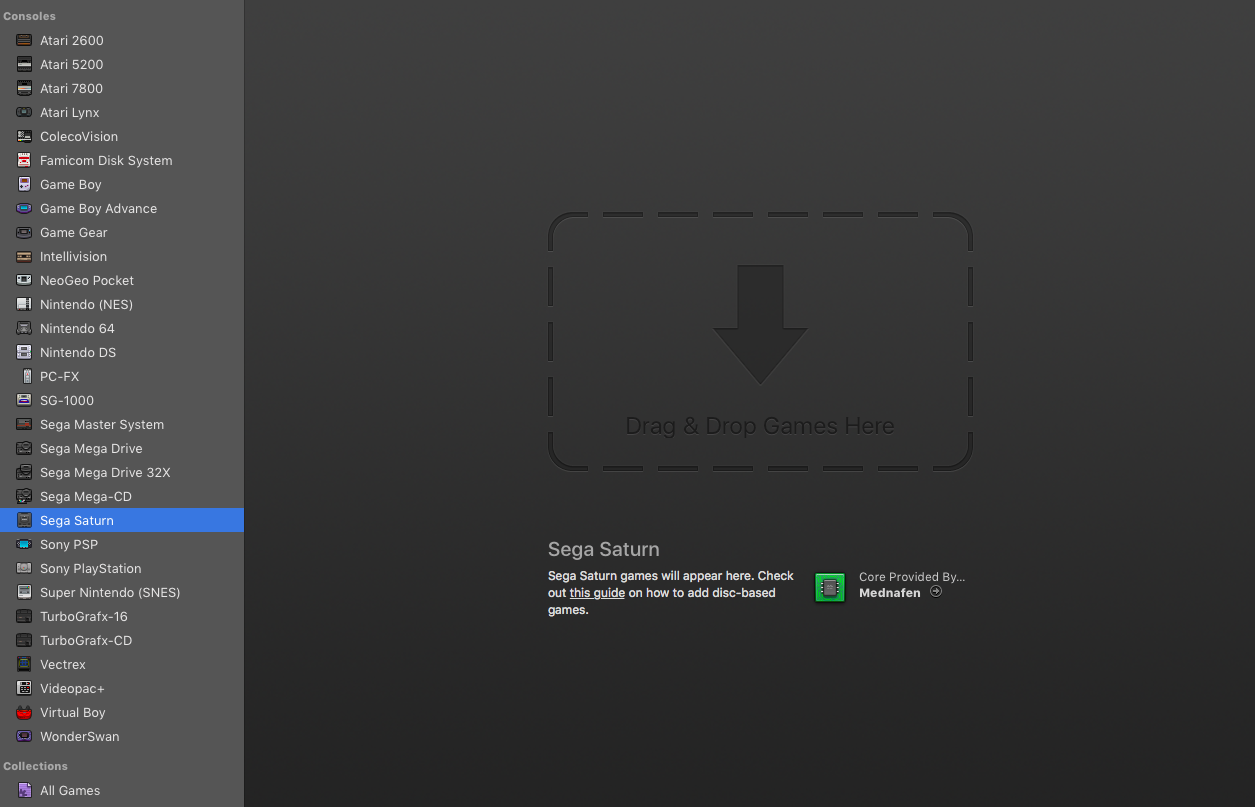
Task: Choose the Sega Mega Drive 32X icon
Action: [24, 472]
